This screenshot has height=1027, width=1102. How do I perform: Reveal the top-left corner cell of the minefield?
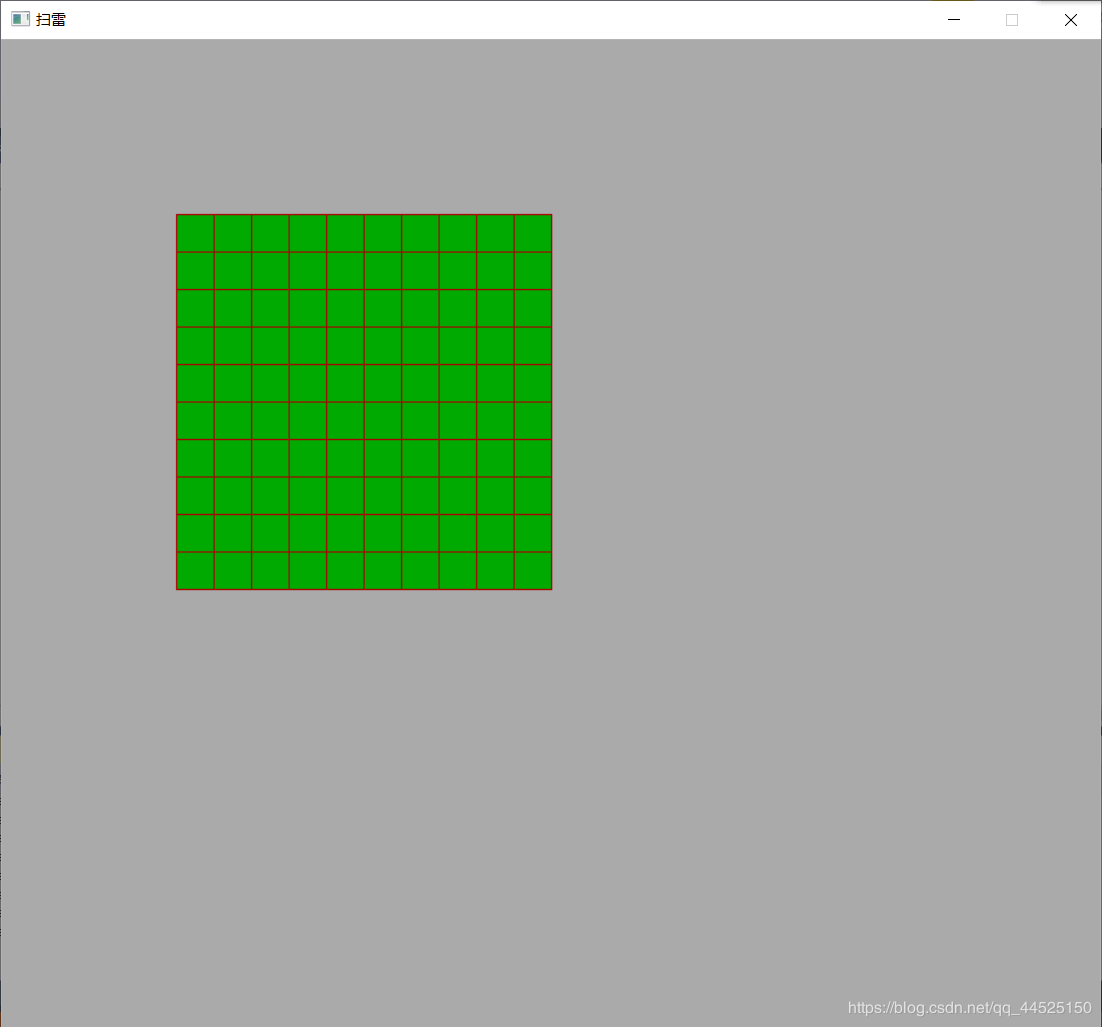[195, 233]
